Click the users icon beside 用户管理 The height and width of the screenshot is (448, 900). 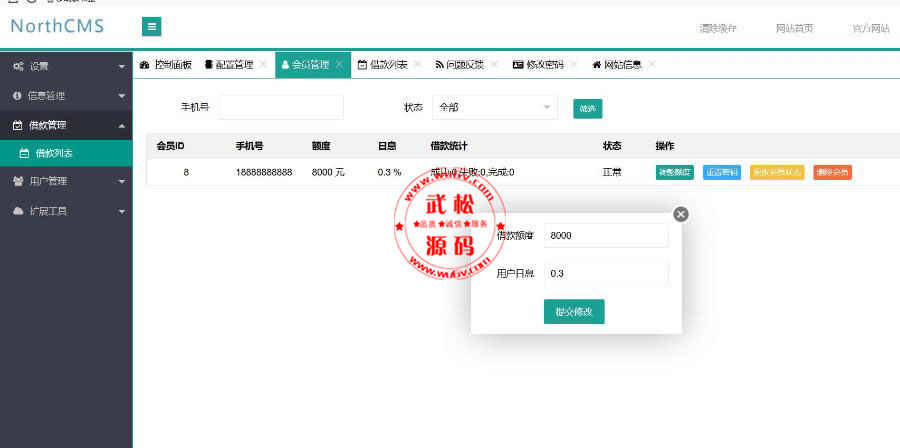(18, 181)
